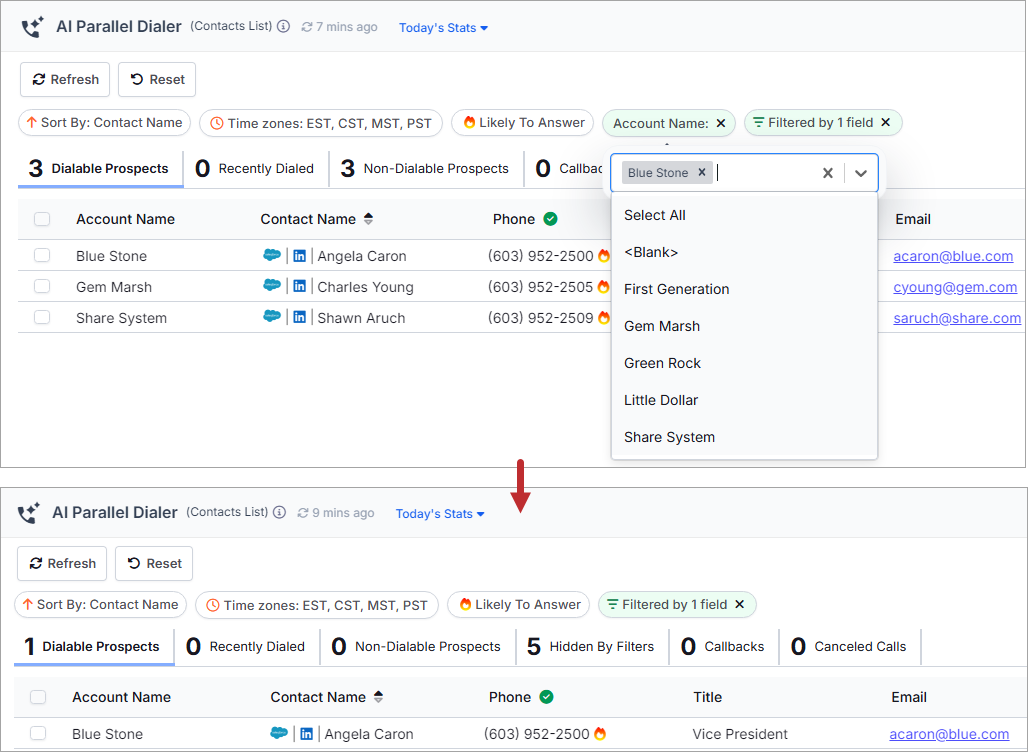Viewport: 1028px width, 752px height.
Task: Open the cyoung@gem.com email link
Action: [x=955, y=287]
